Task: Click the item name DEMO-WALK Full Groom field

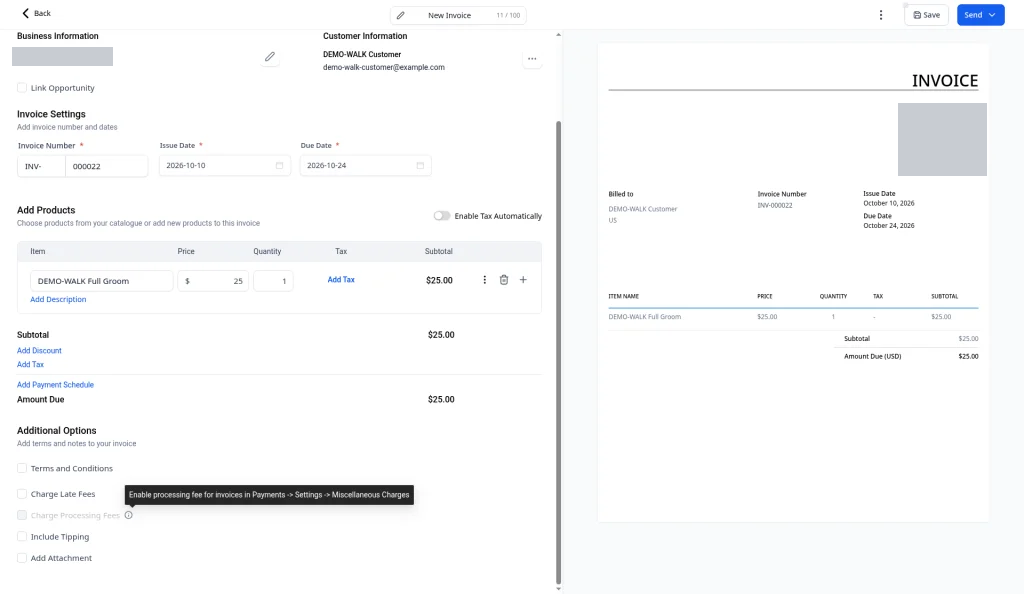Action: (102, 281)
